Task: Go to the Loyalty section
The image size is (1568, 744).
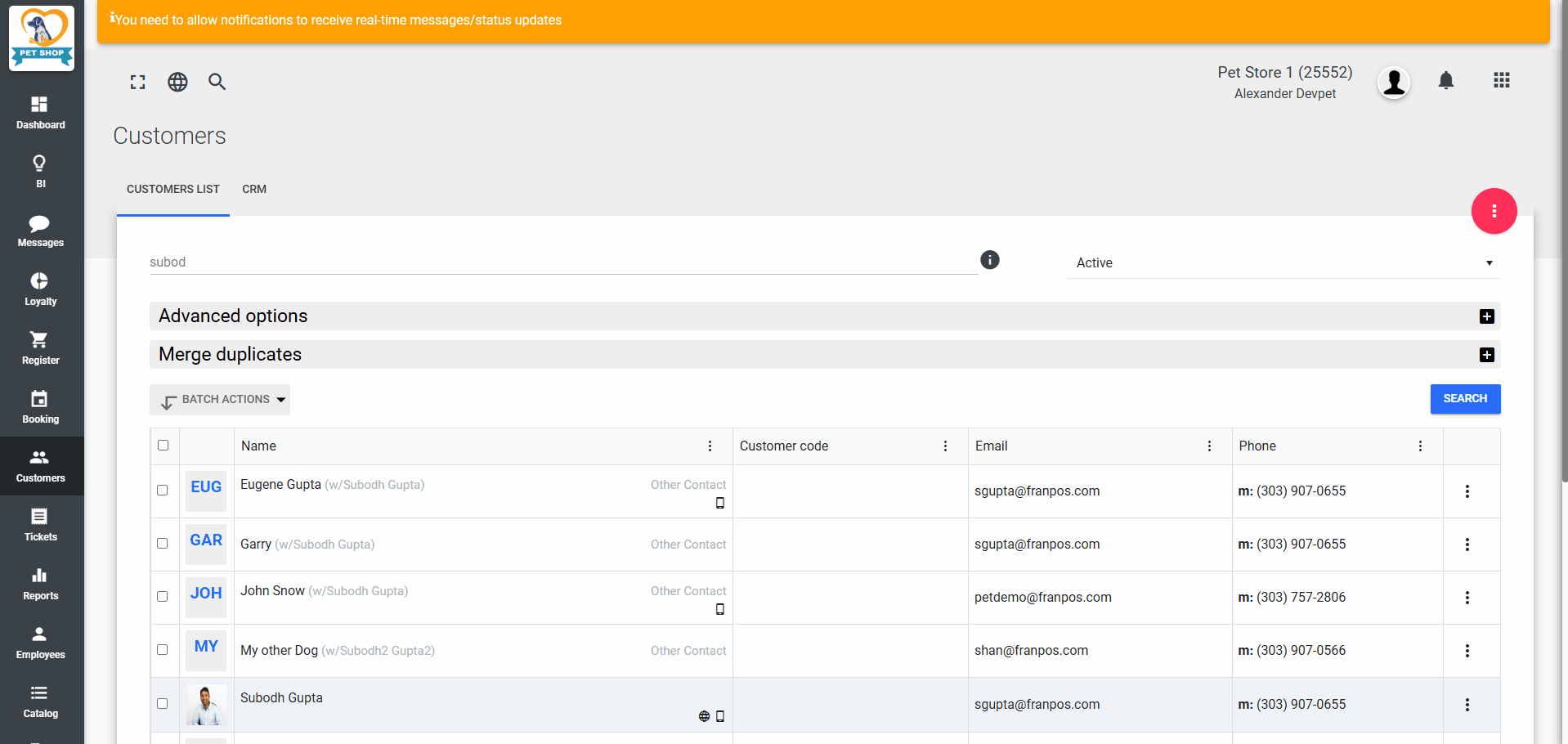Action: click(41, 289)
